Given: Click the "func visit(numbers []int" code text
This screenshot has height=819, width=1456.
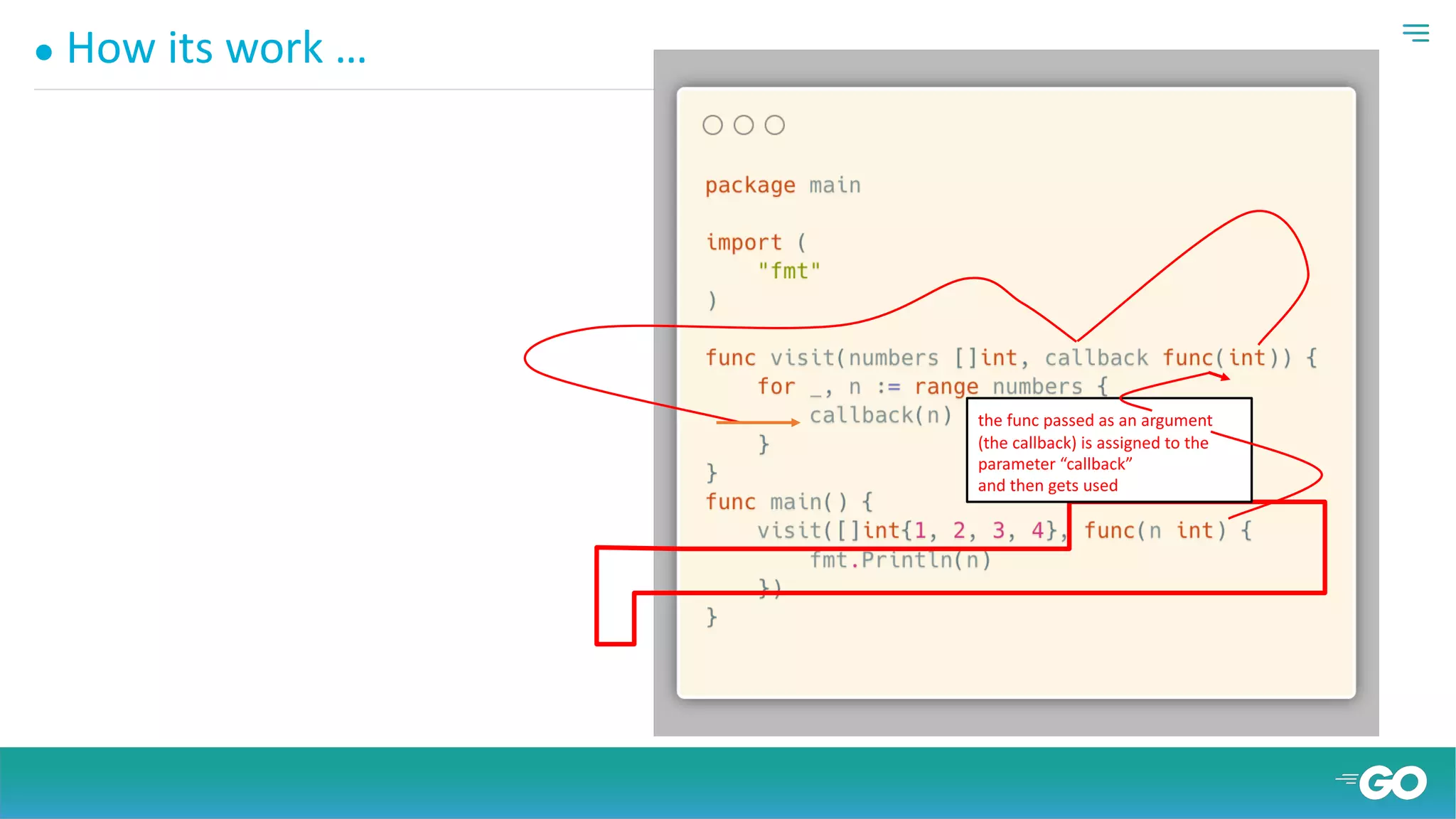Looking at the screenshot, I should [861, 358].
